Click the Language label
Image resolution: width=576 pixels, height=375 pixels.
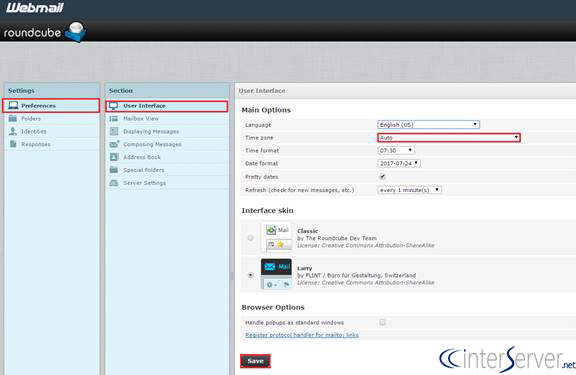click(258, 125)
